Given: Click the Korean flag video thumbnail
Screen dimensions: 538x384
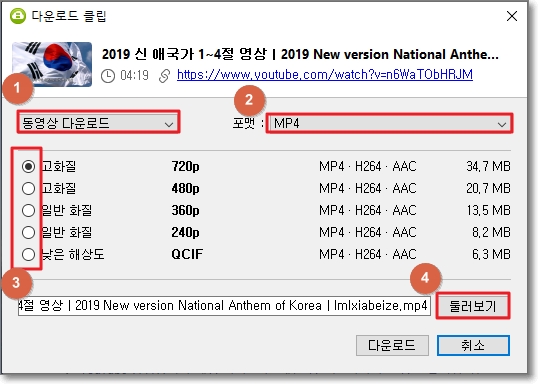Looking at the screenshot, I should coord(52,64).
